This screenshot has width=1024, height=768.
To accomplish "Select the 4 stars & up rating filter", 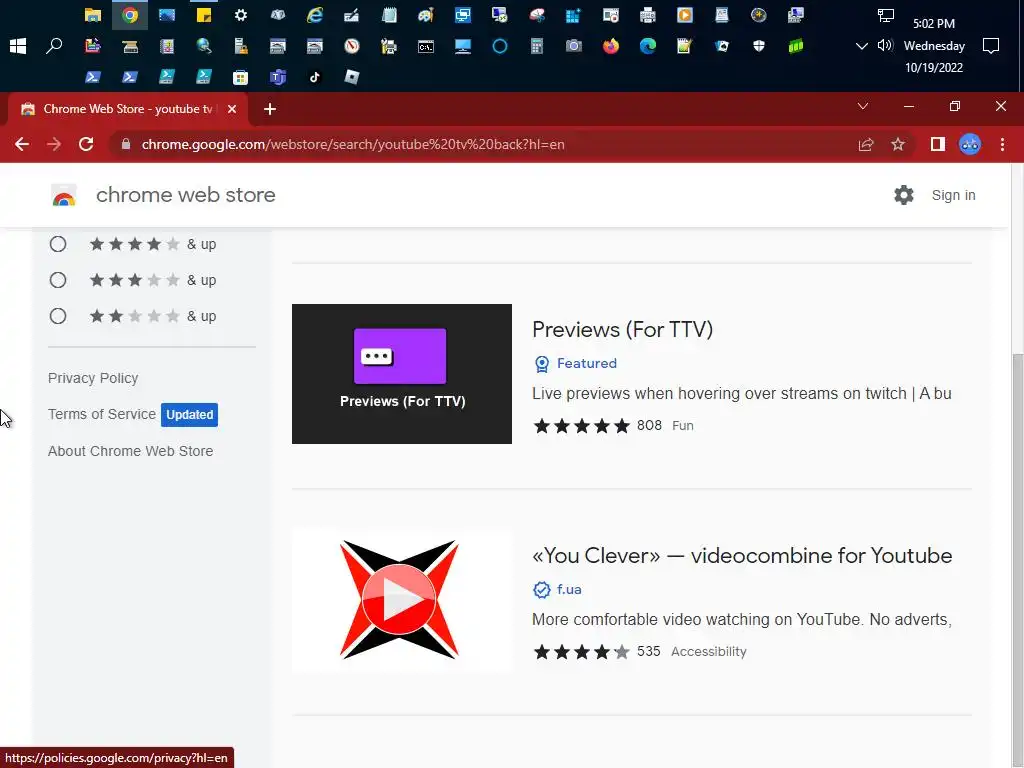I will click(x=58, y=244).
